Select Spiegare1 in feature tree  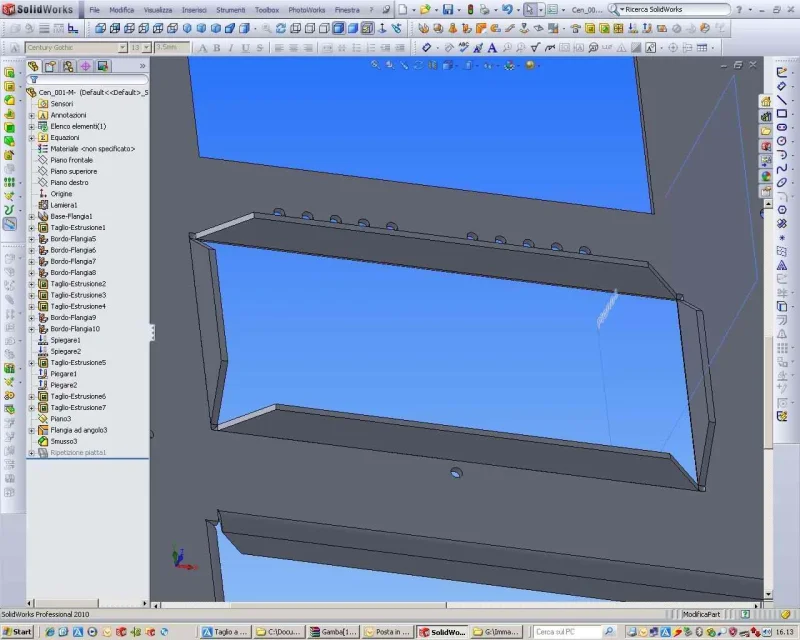65,340
